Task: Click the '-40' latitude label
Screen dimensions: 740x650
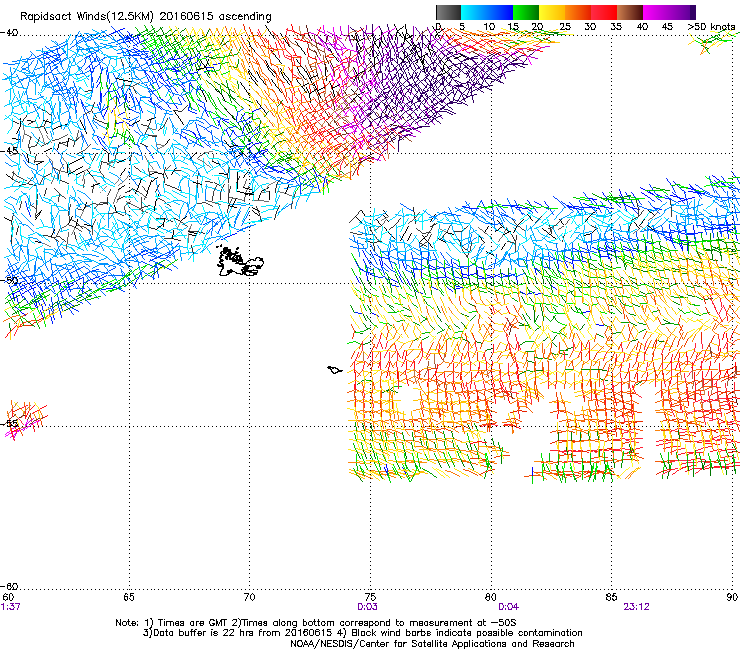Action: [x=9, y=33]
